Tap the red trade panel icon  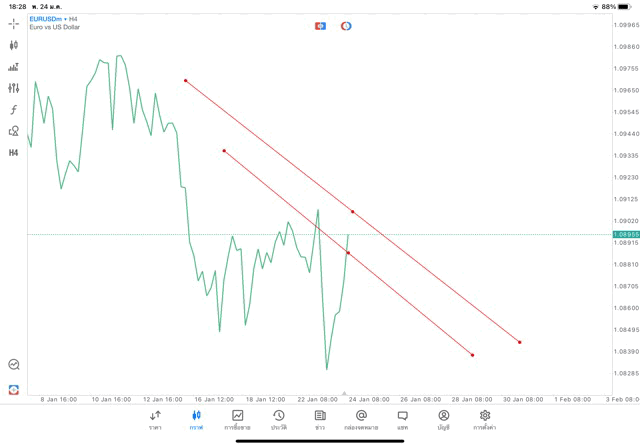[x=320, y=25]
